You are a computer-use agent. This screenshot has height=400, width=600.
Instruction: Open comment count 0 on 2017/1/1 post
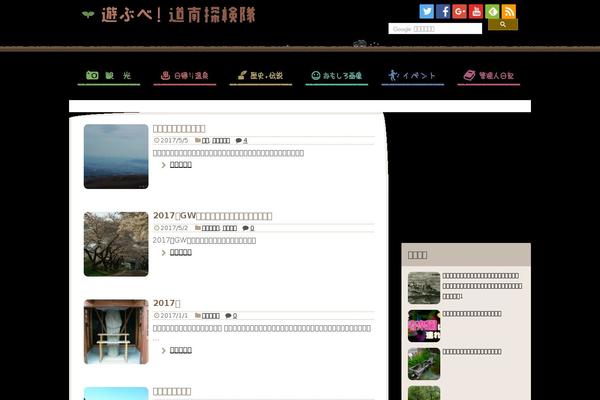point(235,316)
